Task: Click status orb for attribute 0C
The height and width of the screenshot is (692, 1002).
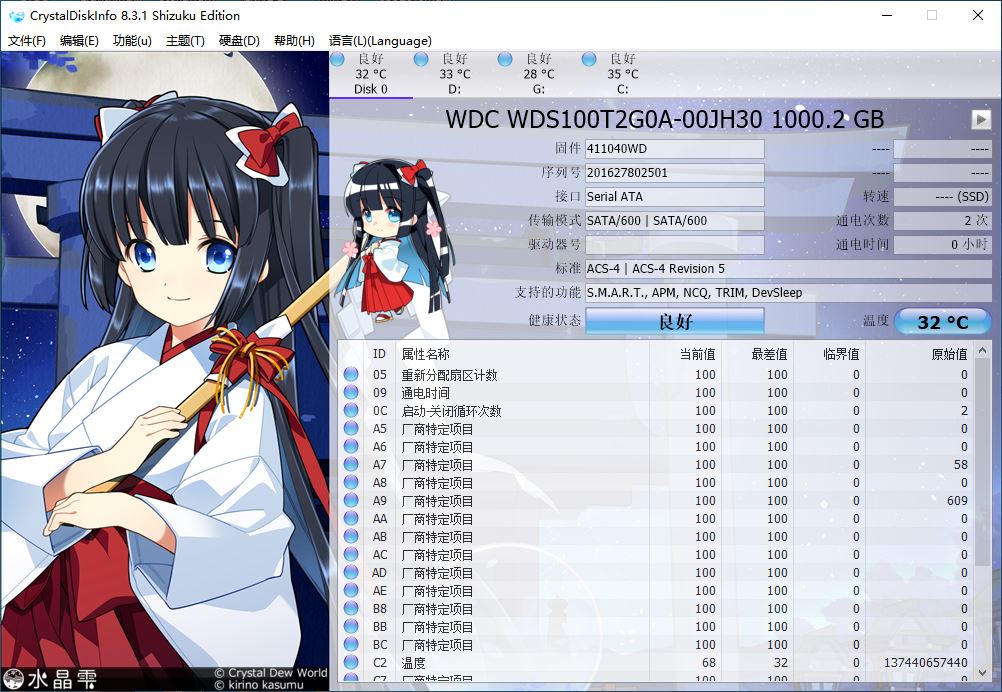Action: coord(351,410)
